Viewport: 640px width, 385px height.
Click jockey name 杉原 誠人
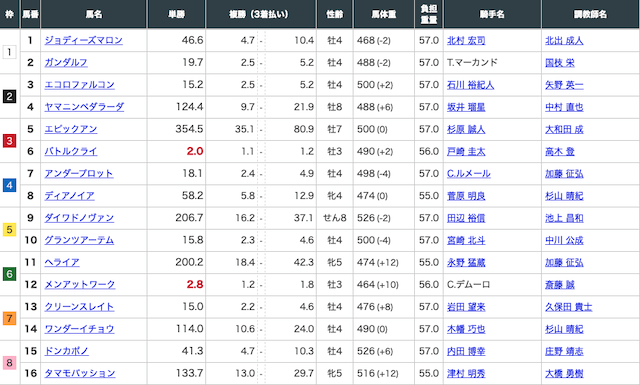466,129
